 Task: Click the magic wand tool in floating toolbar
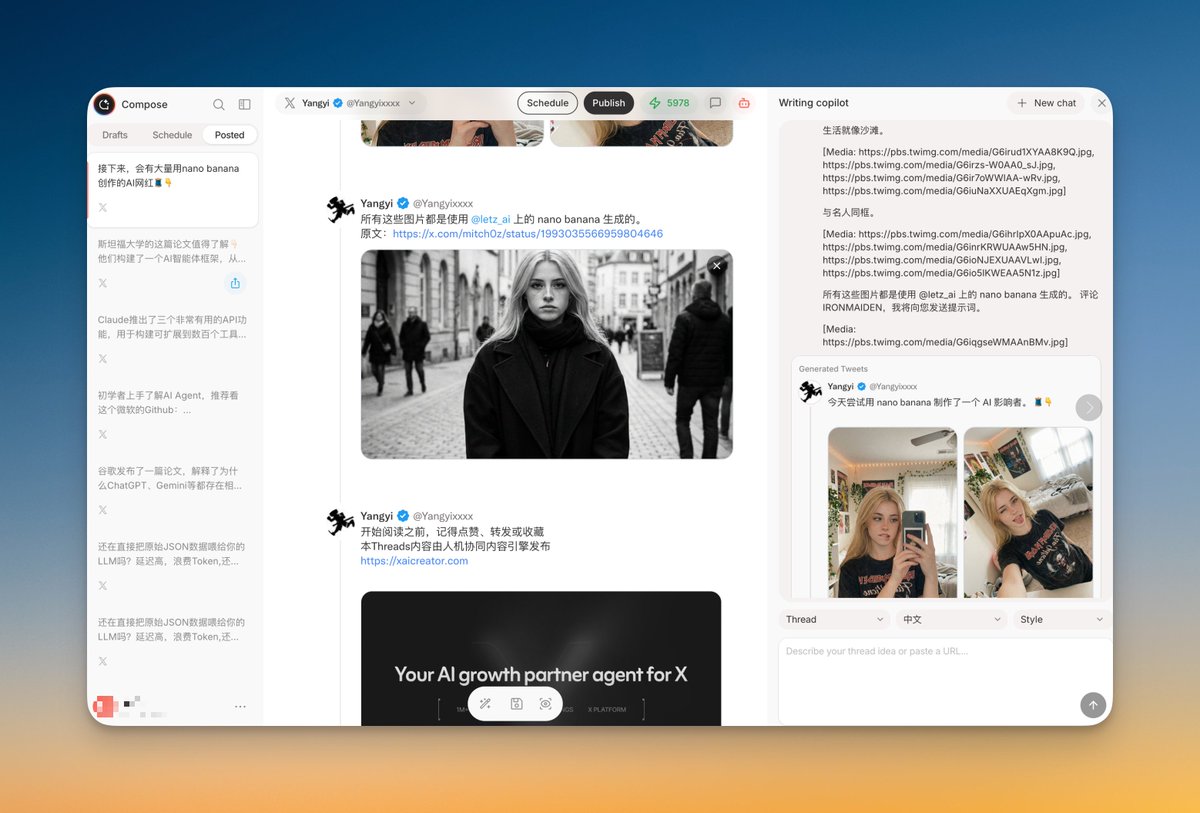485,704
